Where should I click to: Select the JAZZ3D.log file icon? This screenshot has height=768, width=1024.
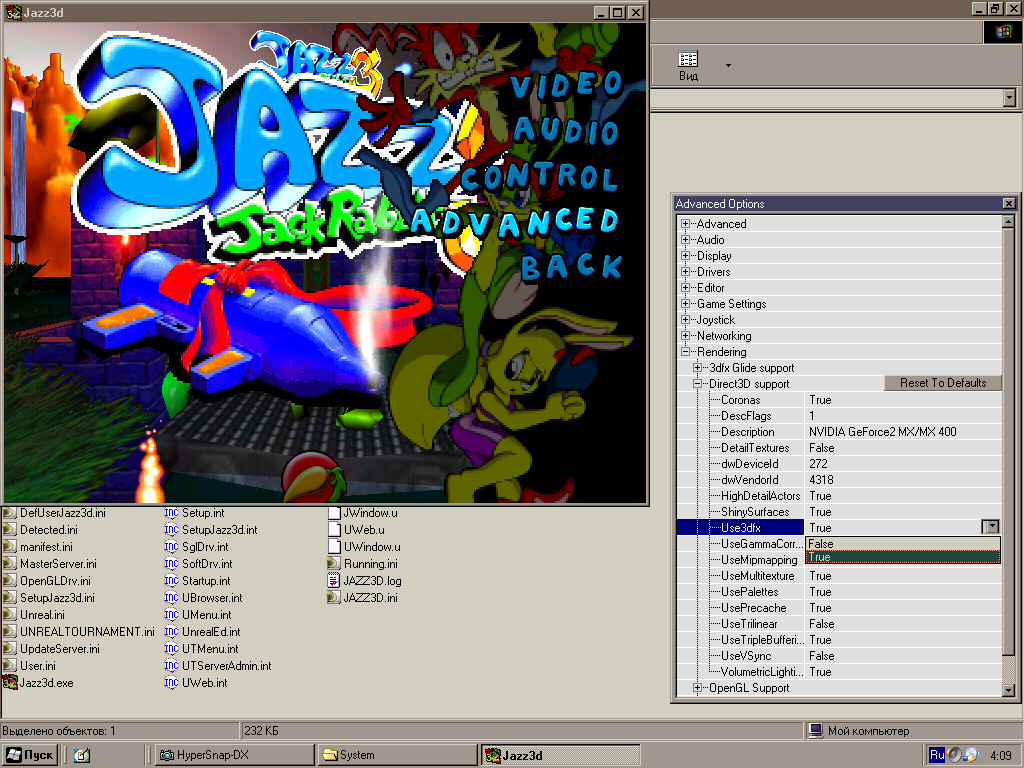point(334,581)
